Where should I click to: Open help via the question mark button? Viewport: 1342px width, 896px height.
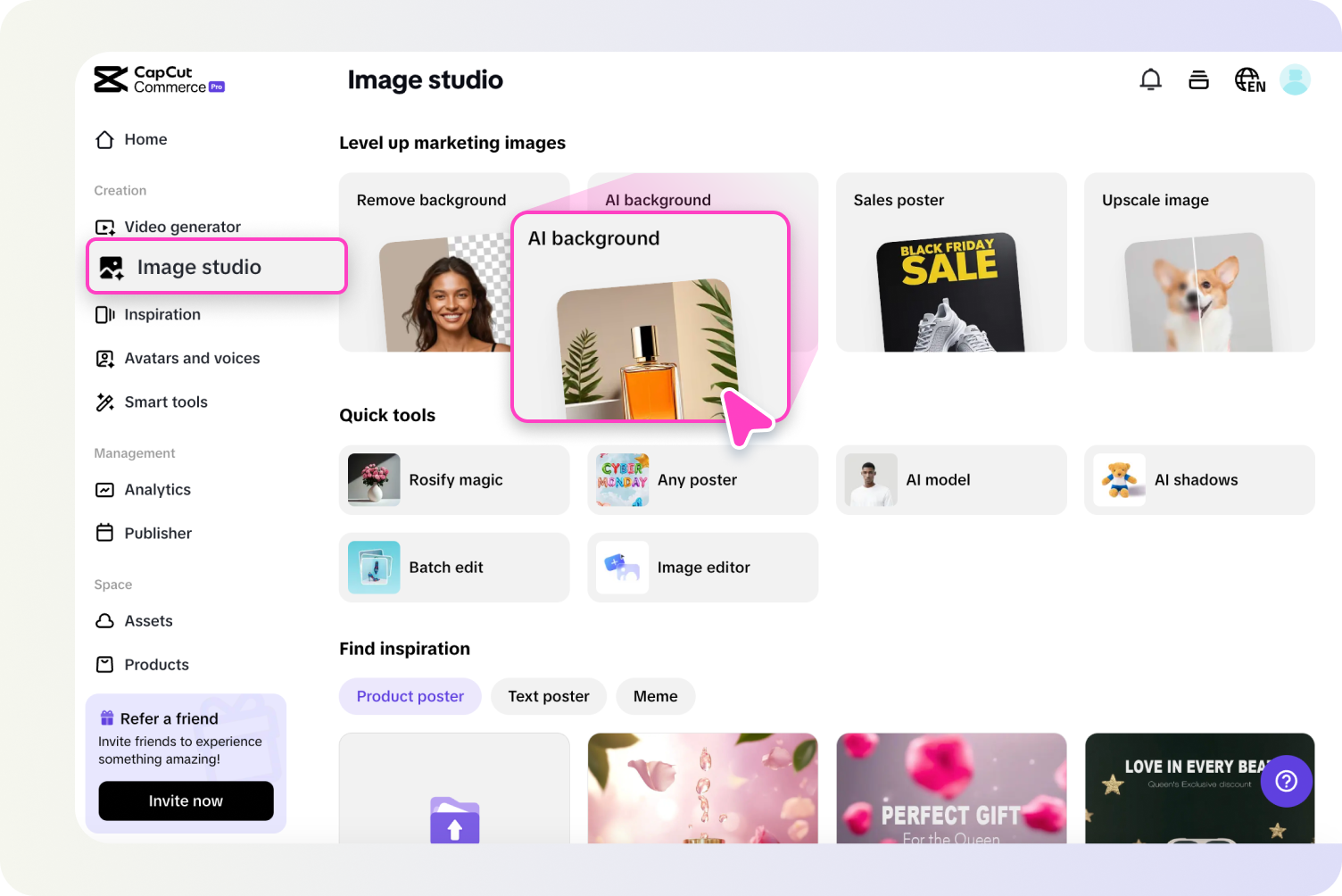1286,781
